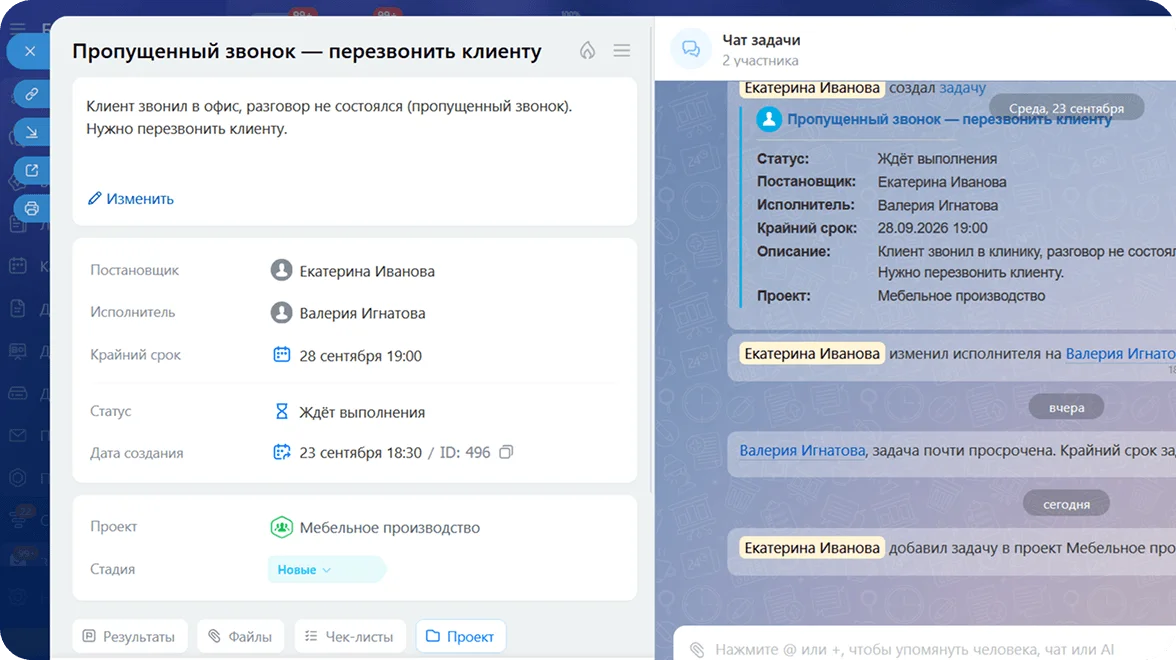Viewport: 1176px width, 660px height.
Task: Click Валерия Игнатова name in Исполнитель row
Action: coord(362,313)
